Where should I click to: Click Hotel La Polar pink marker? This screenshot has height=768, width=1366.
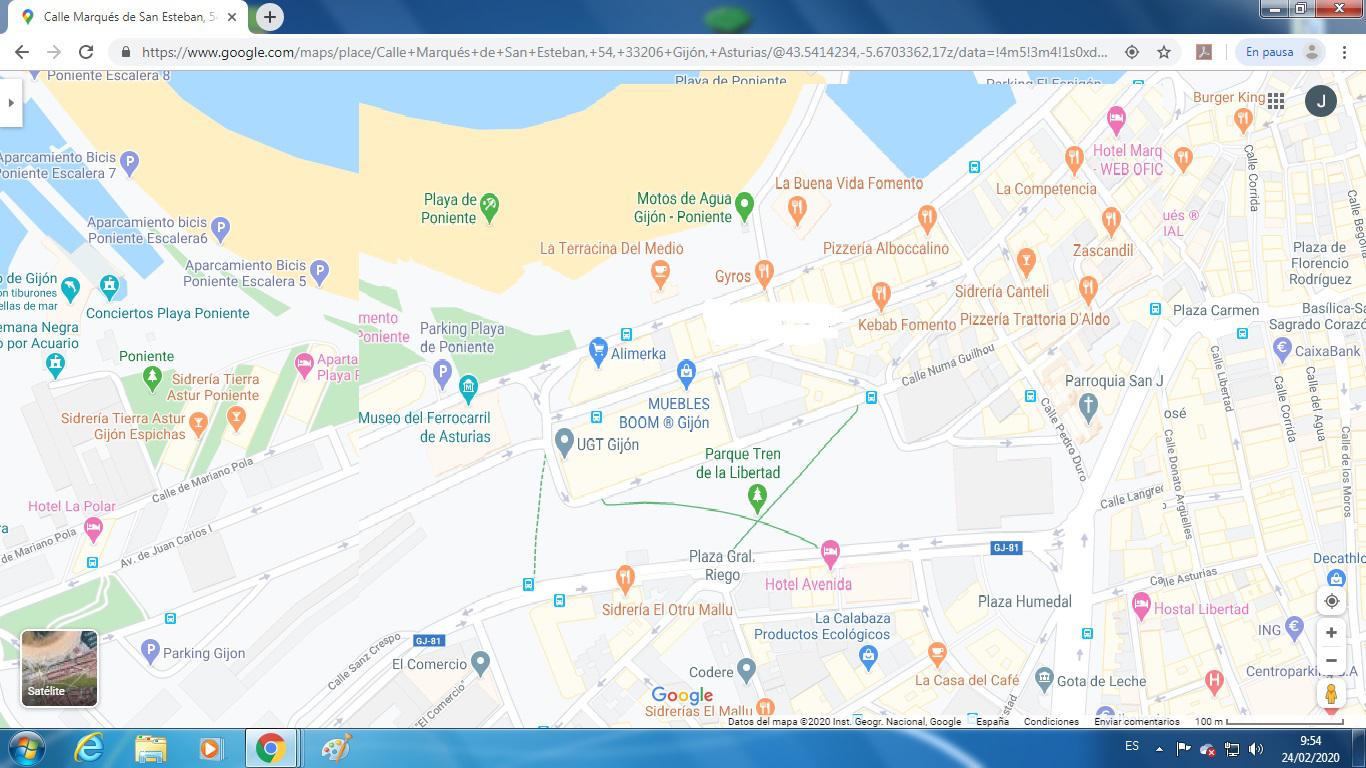click(94, 528)
